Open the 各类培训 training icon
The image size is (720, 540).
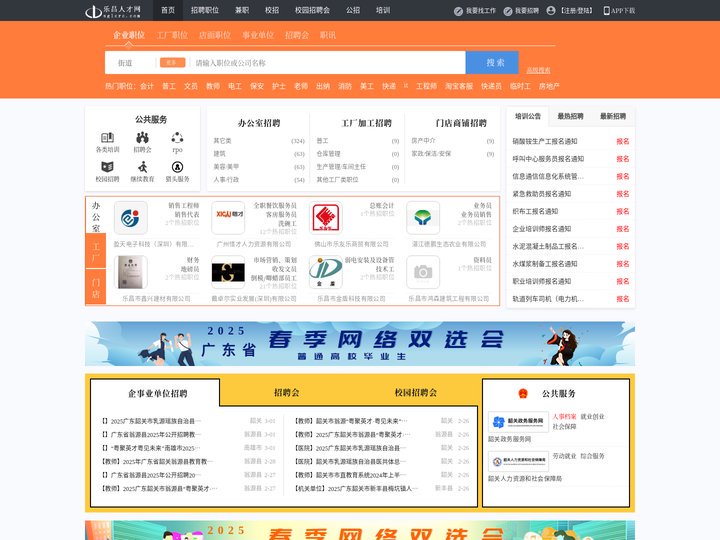[107, 137]
